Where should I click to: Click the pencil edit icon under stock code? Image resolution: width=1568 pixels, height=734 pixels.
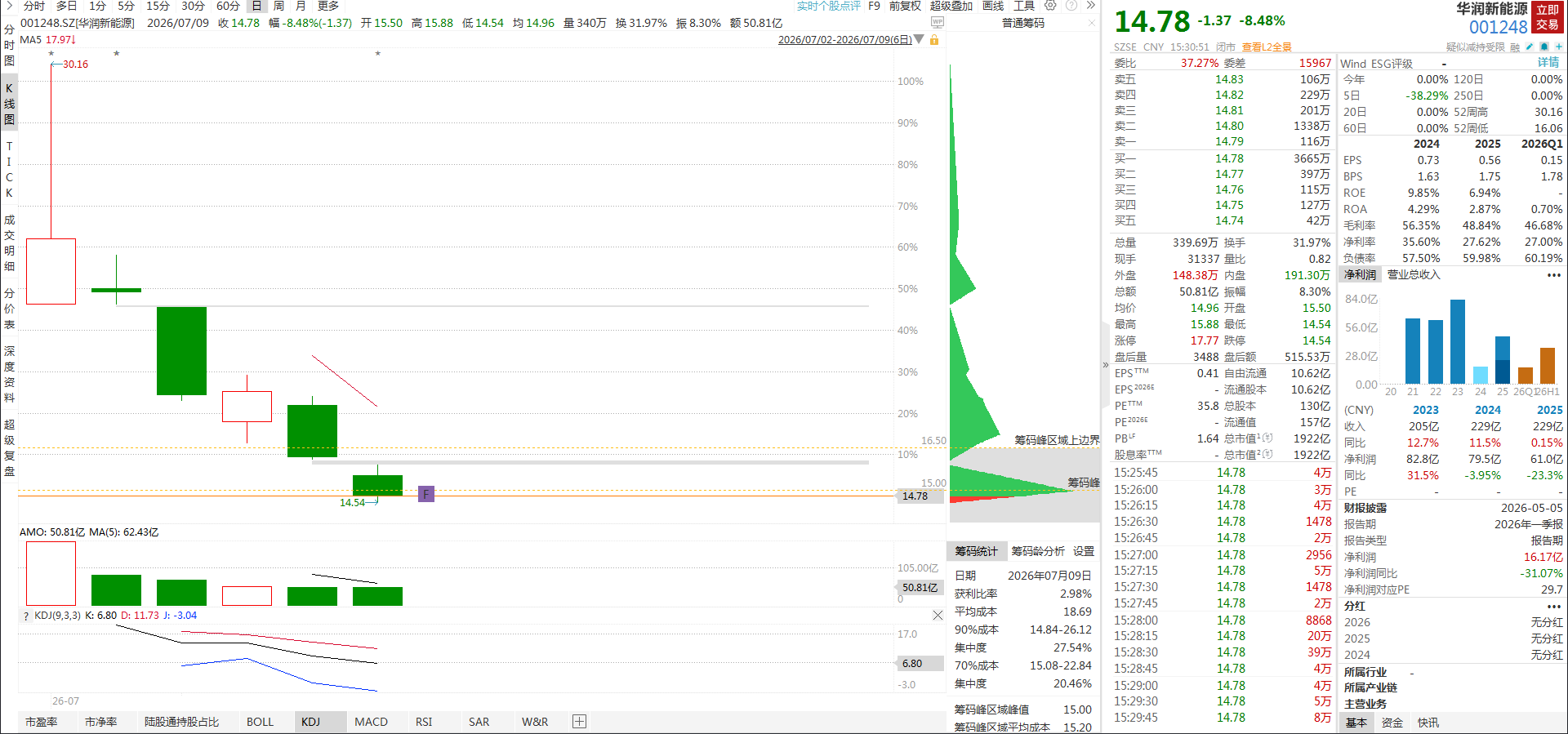(1530, 47)
